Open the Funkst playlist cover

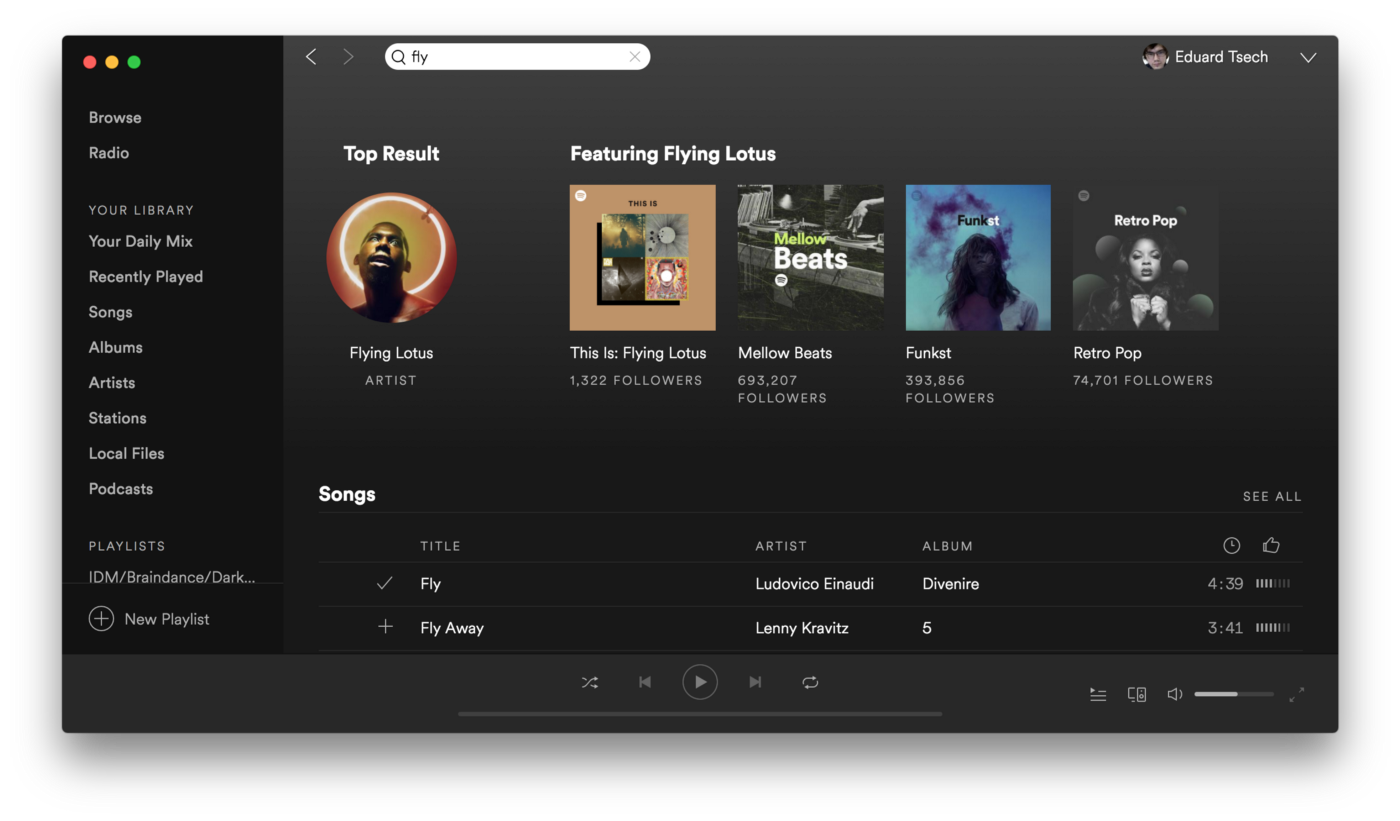click(978, 257)
